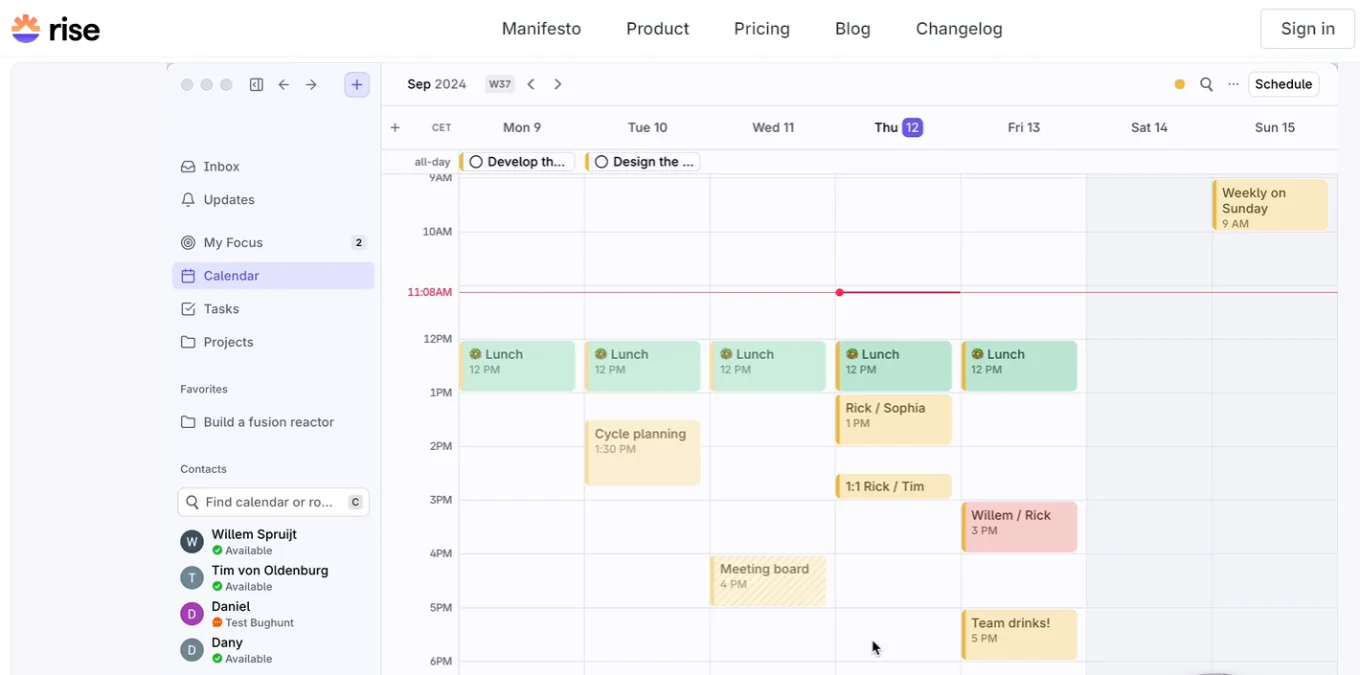Open search with the magnifier icon
Image resolution: width=1360 pixels, height=675 pixels.
[1207, 84]
